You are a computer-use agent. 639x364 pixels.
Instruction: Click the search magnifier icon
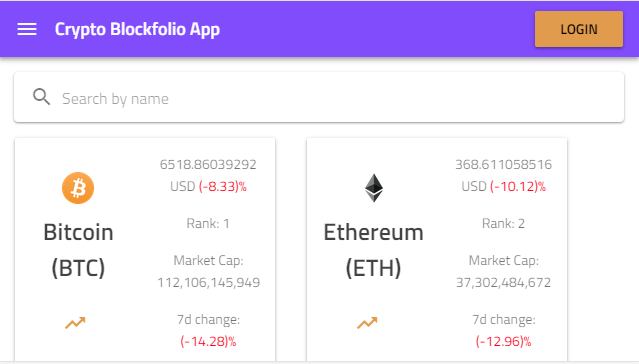[41, 97]
